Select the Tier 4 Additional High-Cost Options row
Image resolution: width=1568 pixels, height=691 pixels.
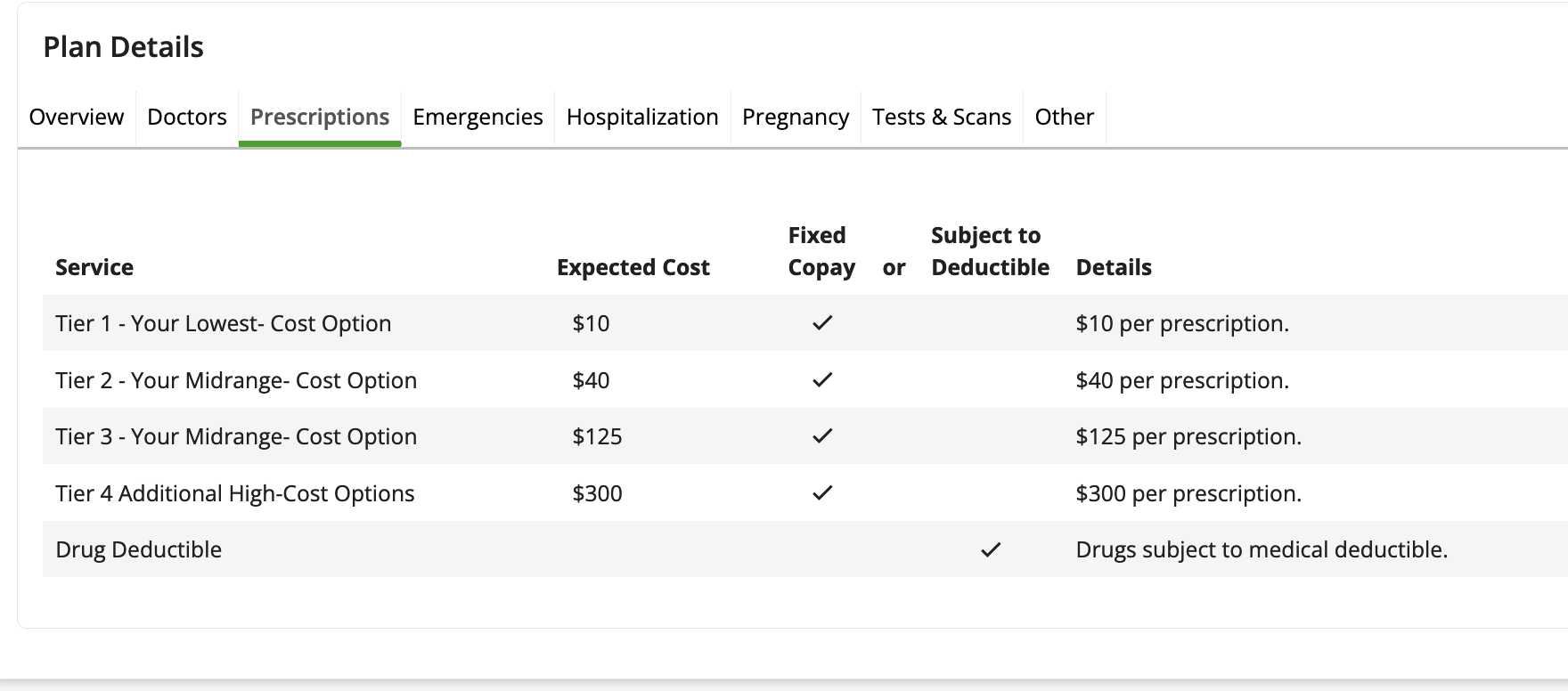(235, 493)
